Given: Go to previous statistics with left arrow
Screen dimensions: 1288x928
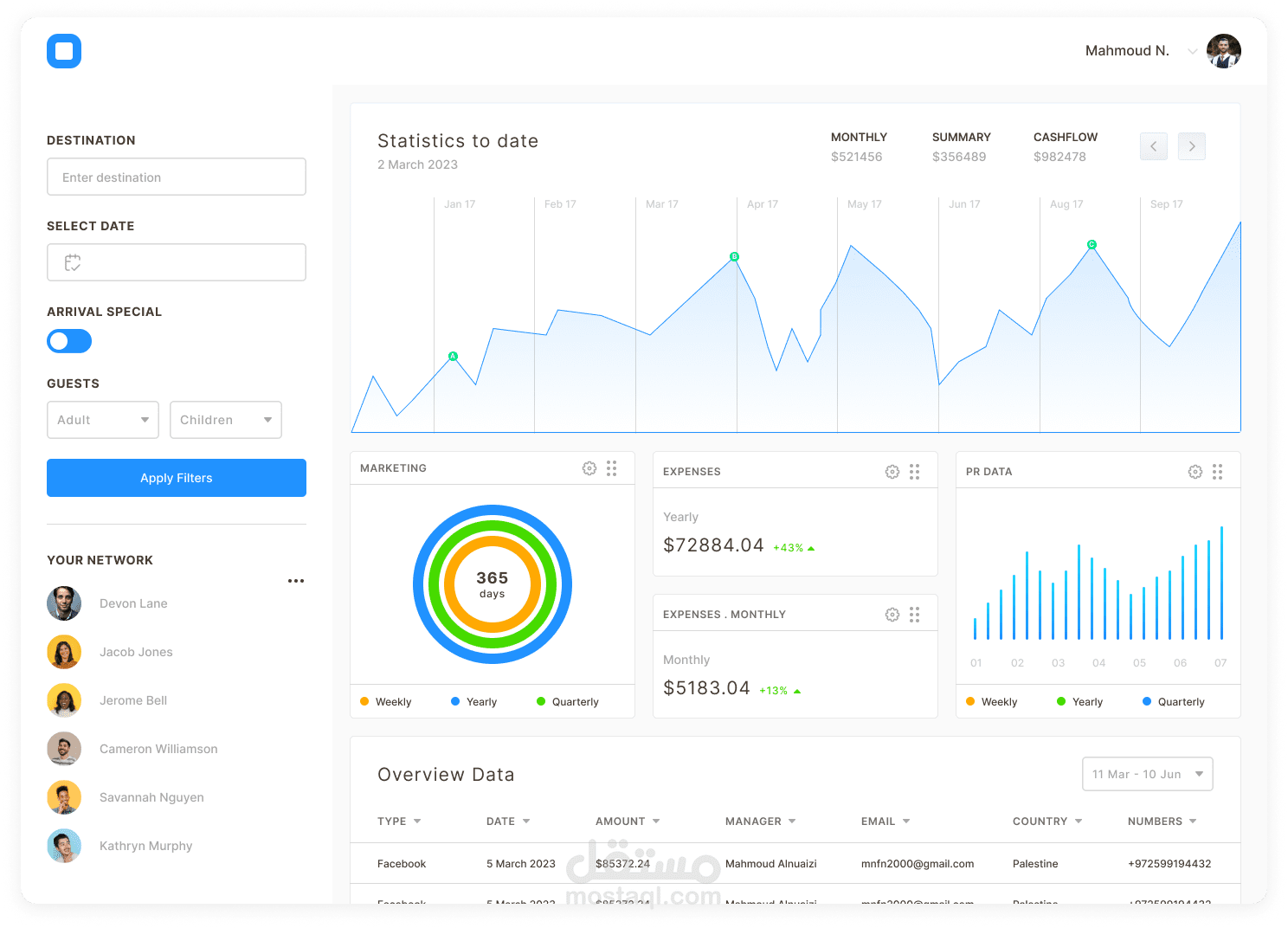Looking at the screenshot, I should point(1154,146).
